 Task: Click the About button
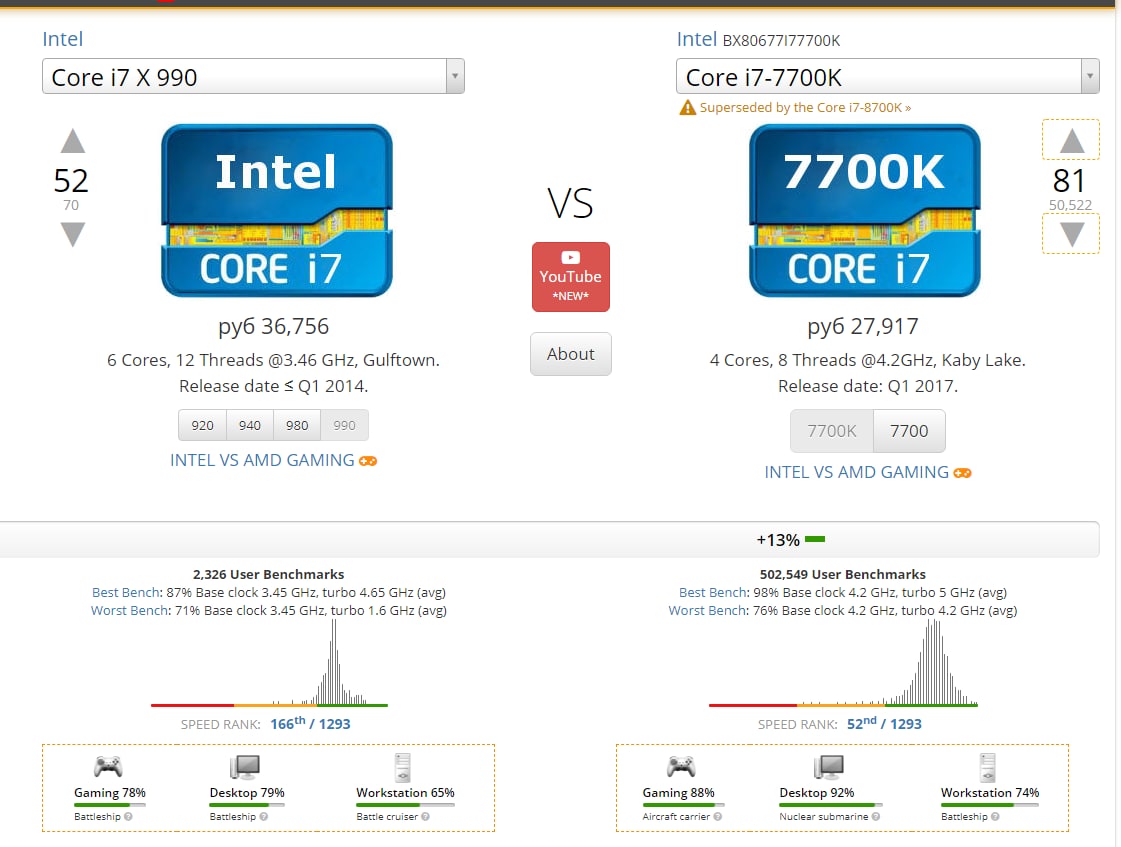pos(571,354)
